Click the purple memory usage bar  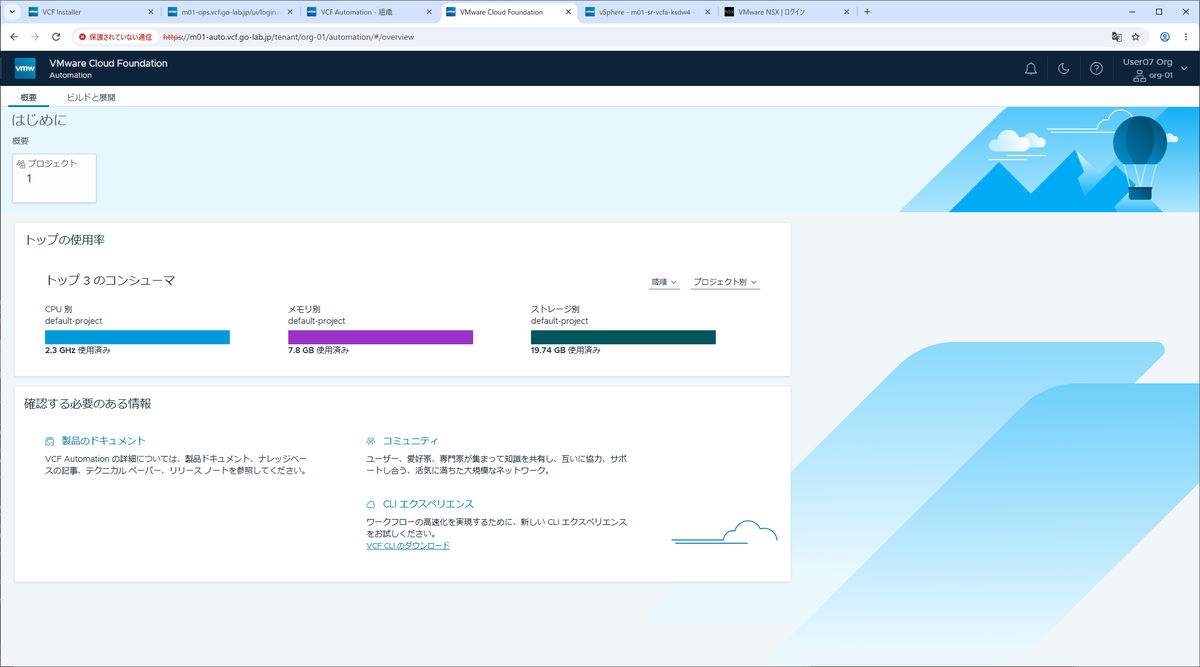[x=380, y=337]
